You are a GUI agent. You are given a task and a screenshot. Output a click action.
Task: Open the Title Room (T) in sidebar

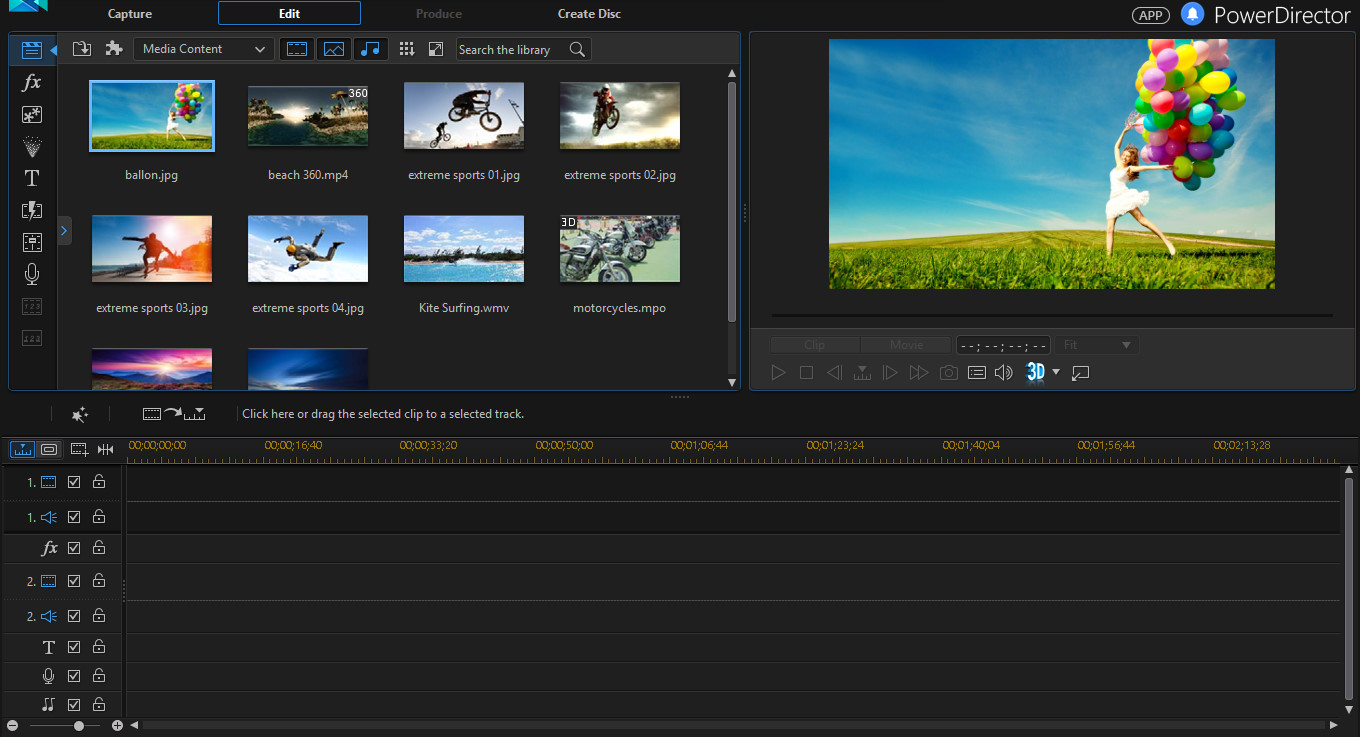click(32, 178)
